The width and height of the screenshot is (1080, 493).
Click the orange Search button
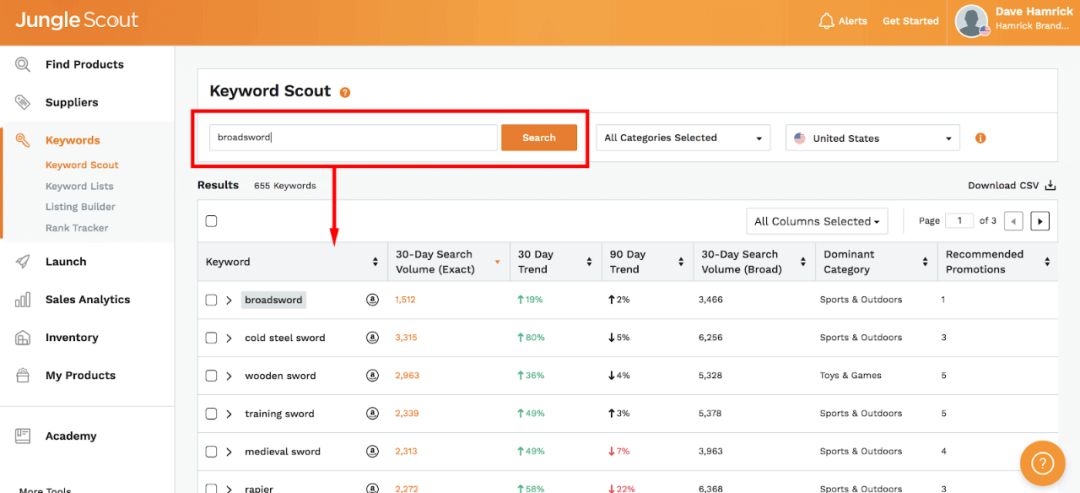pyautogui.click(x=538, y=138)
